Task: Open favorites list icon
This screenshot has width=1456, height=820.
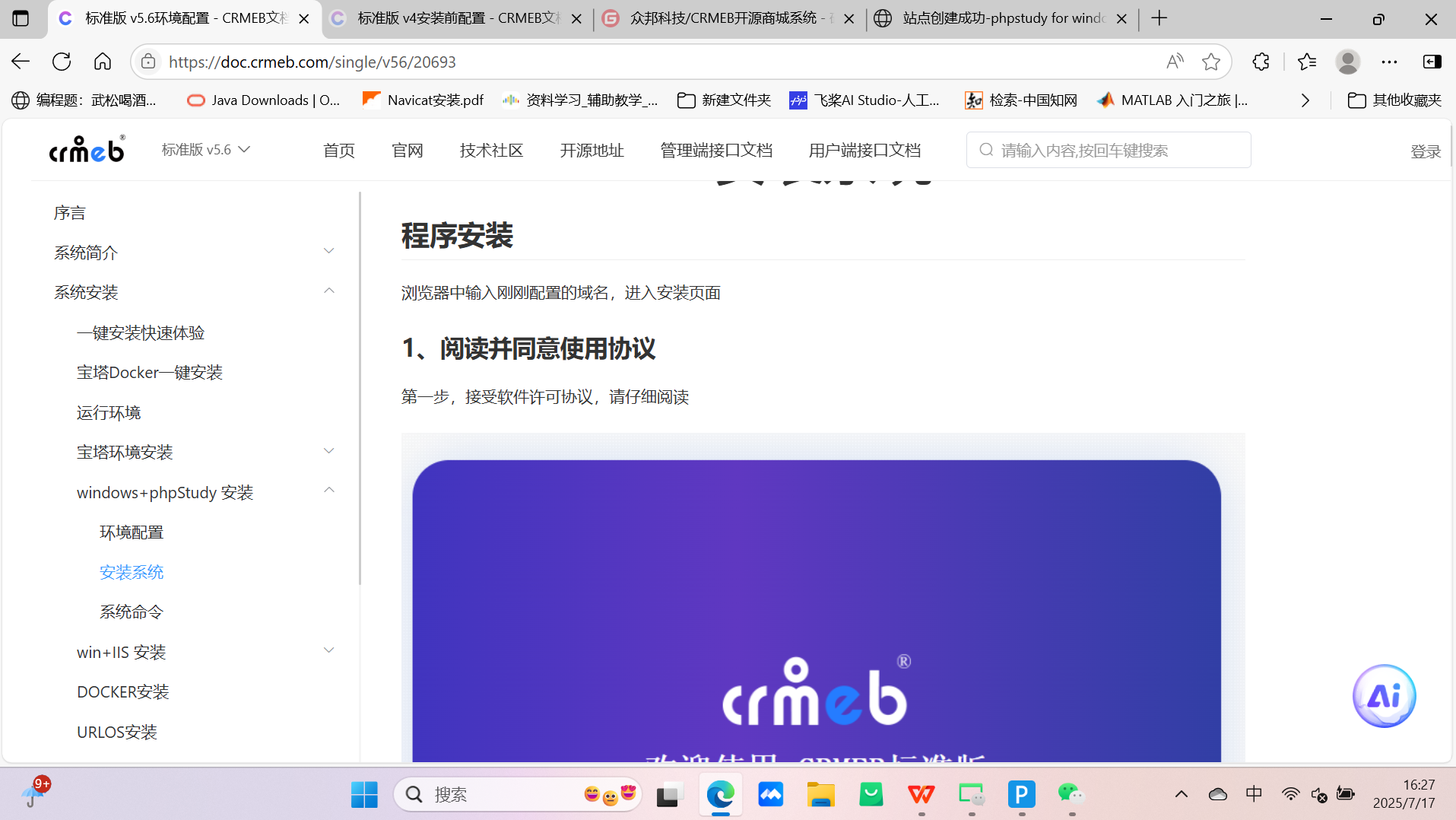Action: [1307, 62]
